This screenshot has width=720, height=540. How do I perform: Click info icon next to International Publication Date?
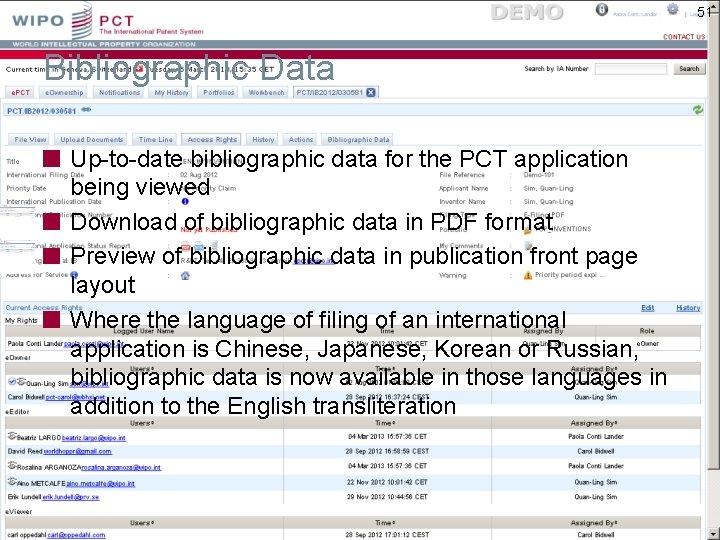coord(185,201)
